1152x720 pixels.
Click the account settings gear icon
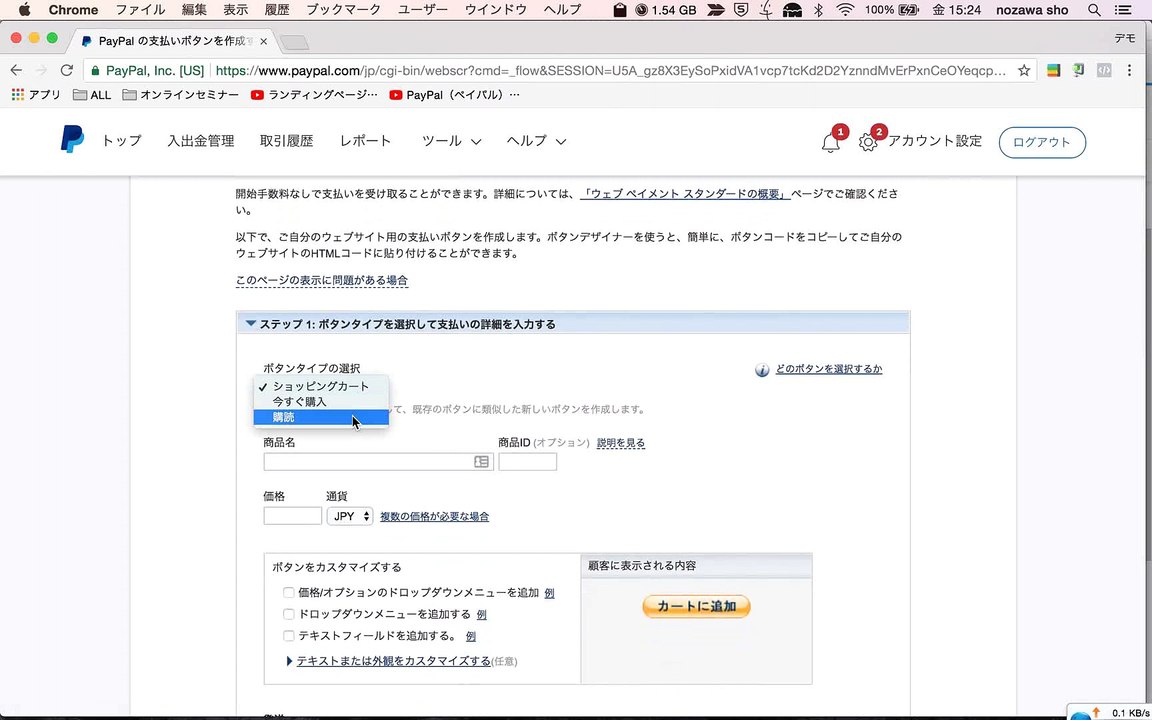[868, 143]
